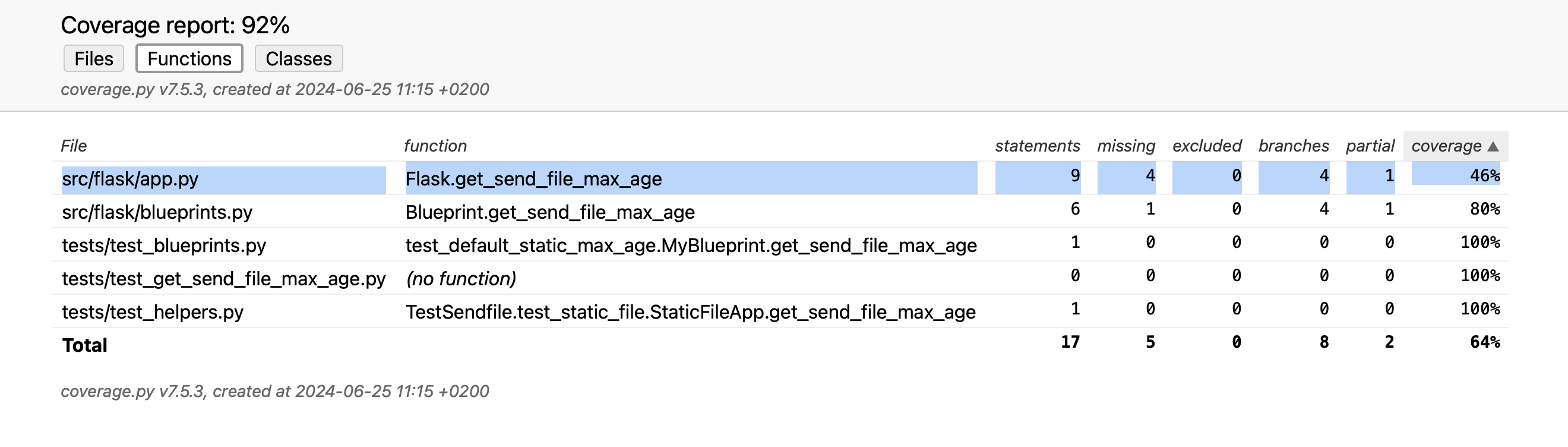Click the footer coverage.py v7.5.3 link

click(x=132, y=391)
